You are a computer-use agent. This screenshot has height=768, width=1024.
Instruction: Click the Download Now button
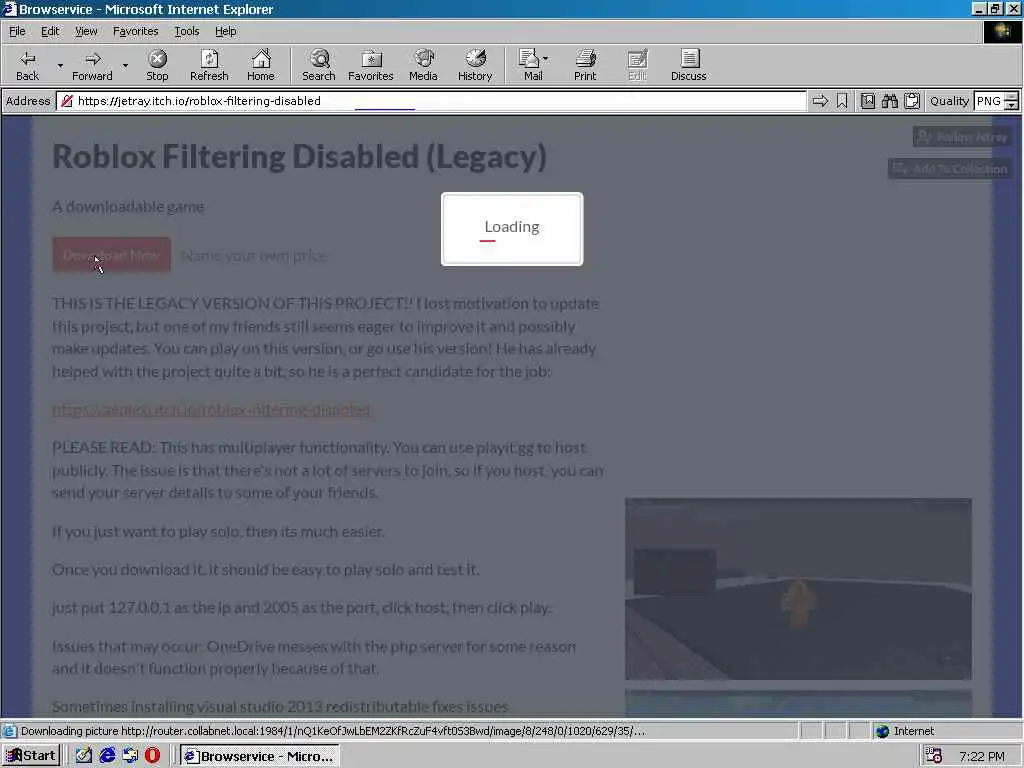pyautogui.click(x=111, y=255)
